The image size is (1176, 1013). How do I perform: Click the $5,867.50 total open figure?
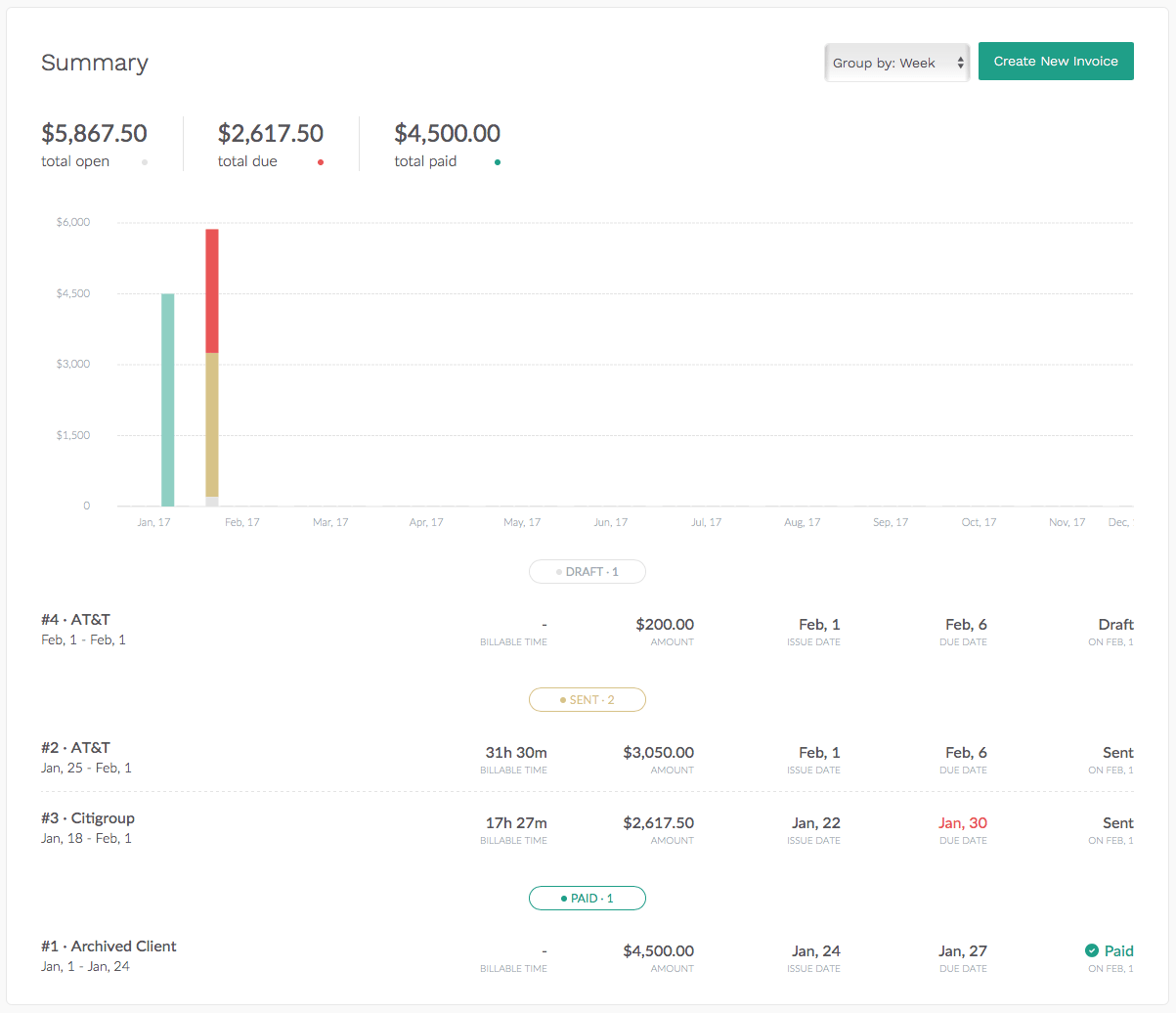click(x=94, y=133)
